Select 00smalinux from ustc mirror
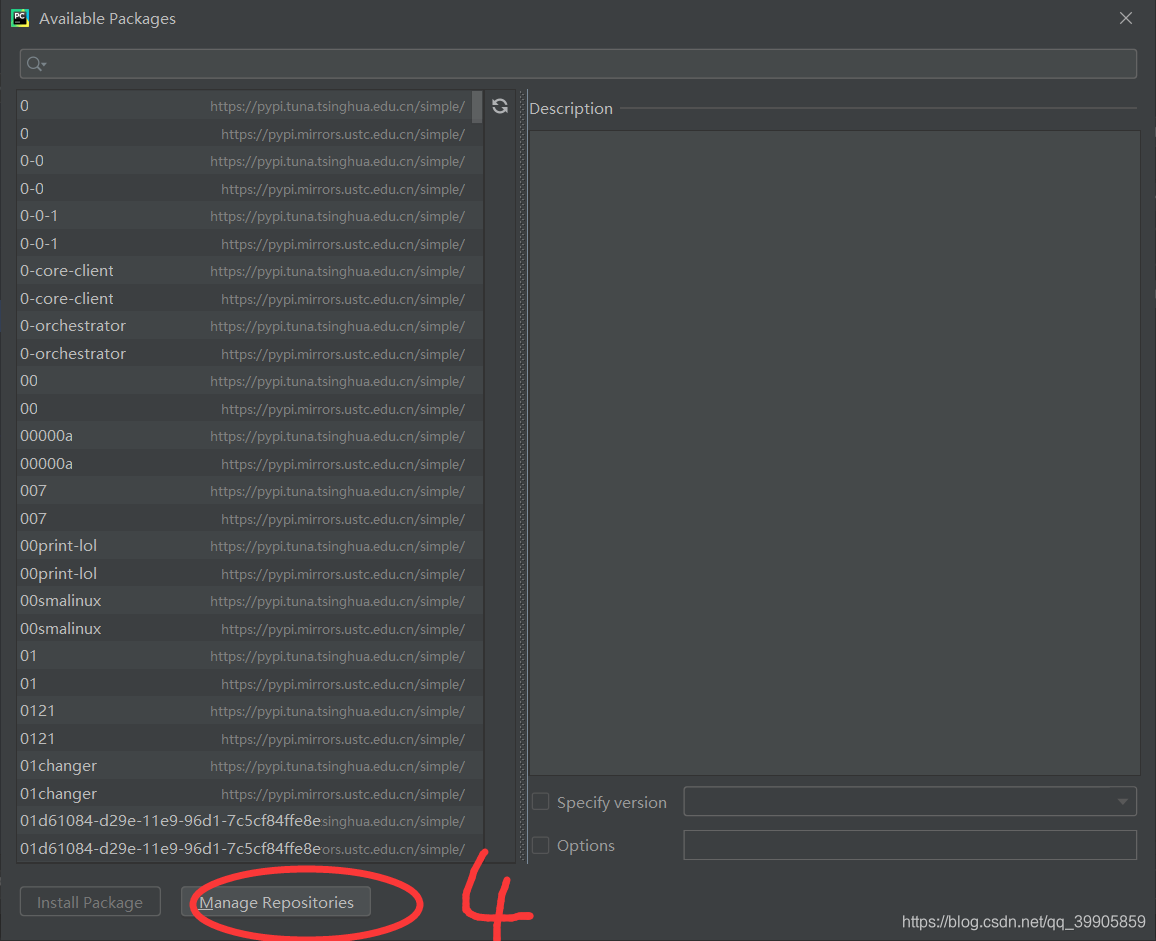Viewport: 1156px width, 941px height. [x=250, y=628]
